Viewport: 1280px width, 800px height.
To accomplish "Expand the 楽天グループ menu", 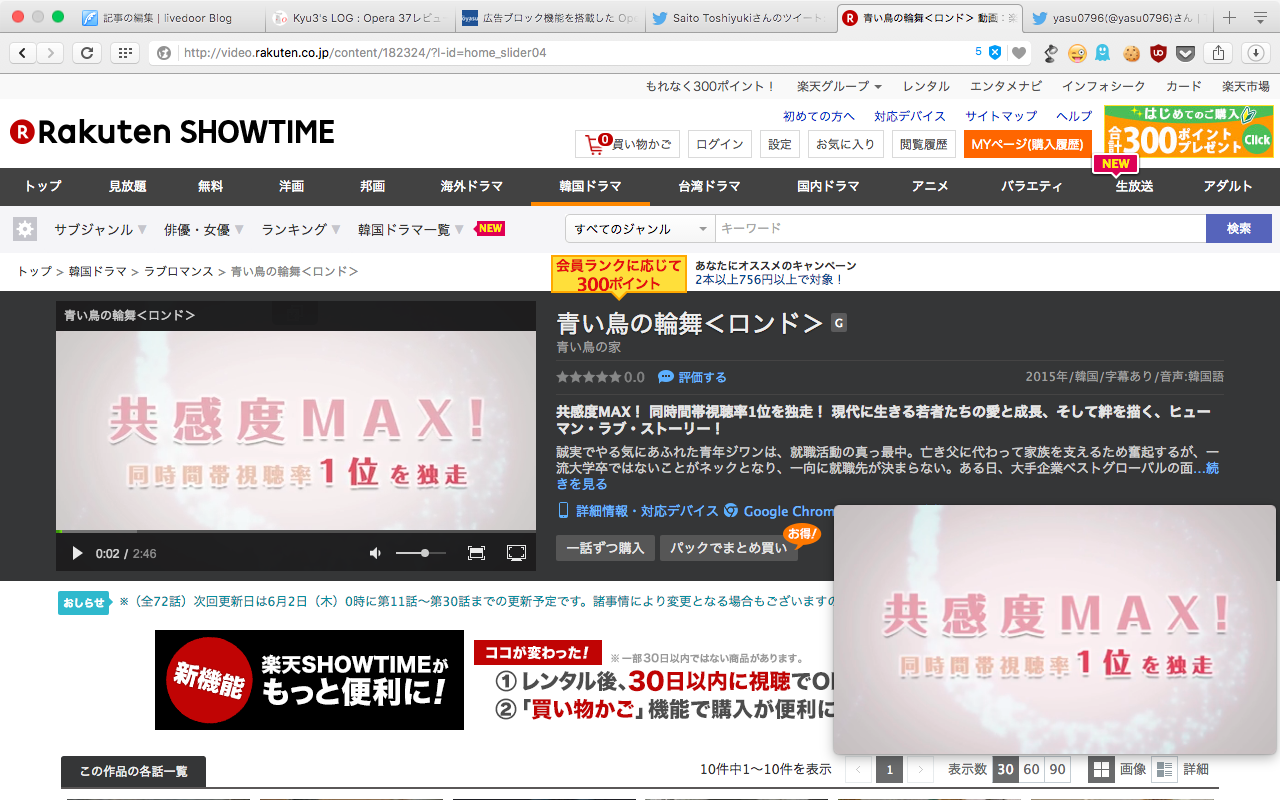I will coord(839,86).
